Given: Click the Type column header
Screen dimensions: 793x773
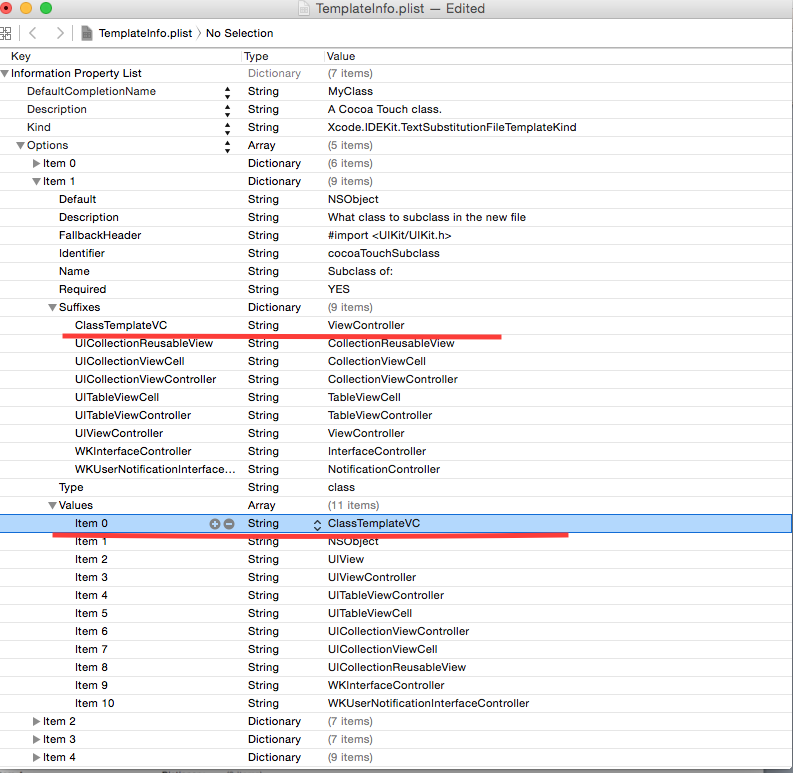Looking at the screenshot, I should [x=256, y=56].
